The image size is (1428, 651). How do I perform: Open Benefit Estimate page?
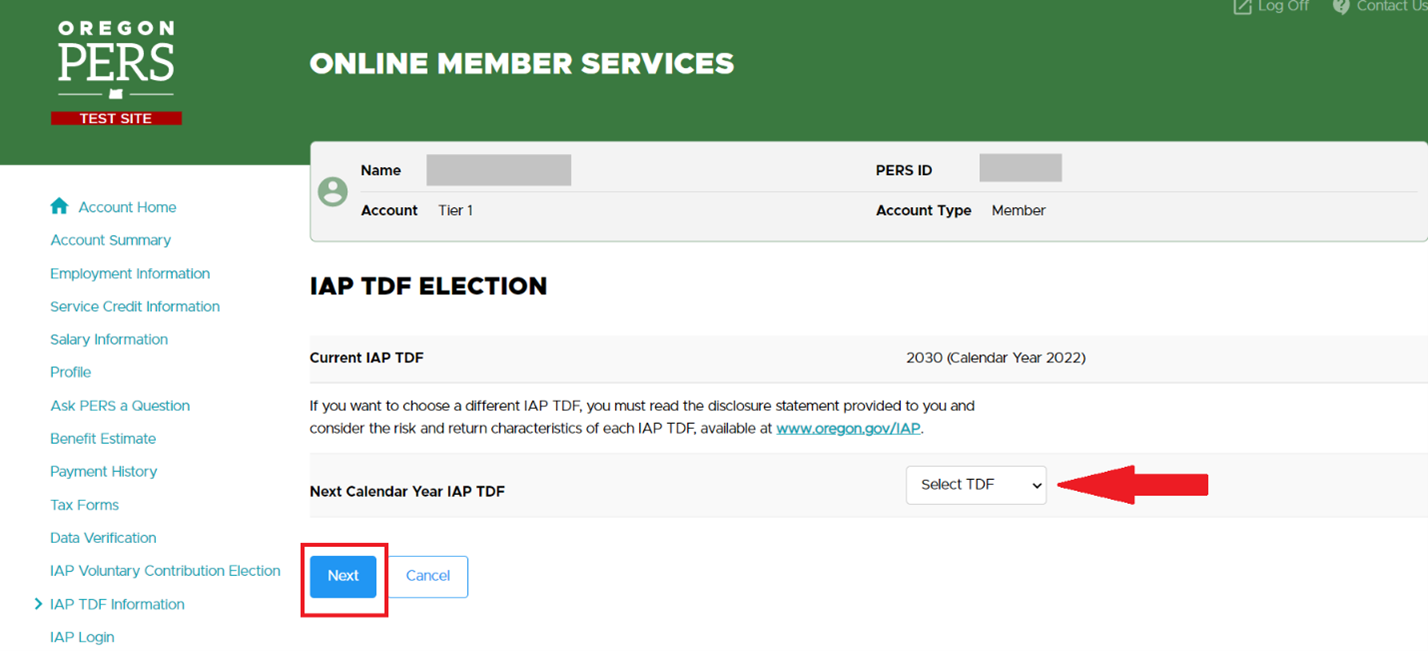coord(103,438)
